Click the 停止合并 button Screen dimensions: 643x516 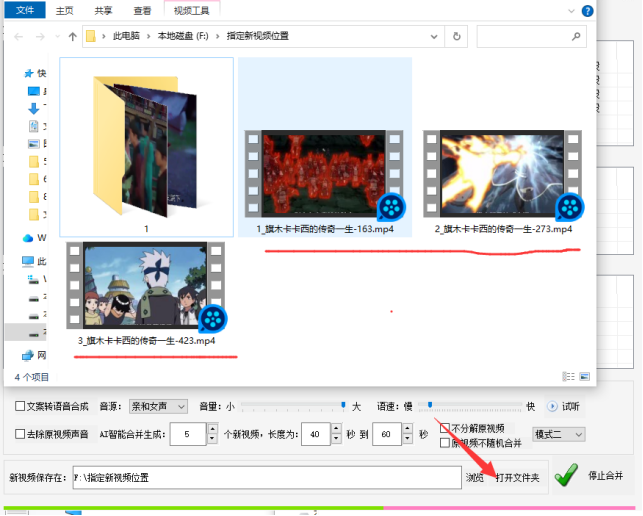click(605, 476)
